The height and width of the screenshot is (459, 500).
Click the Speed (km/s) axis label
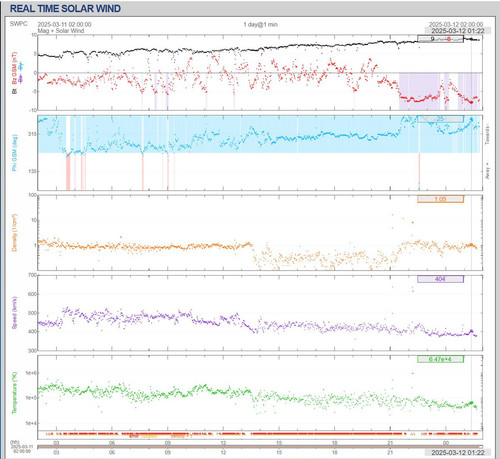click(x=14, y=312)
